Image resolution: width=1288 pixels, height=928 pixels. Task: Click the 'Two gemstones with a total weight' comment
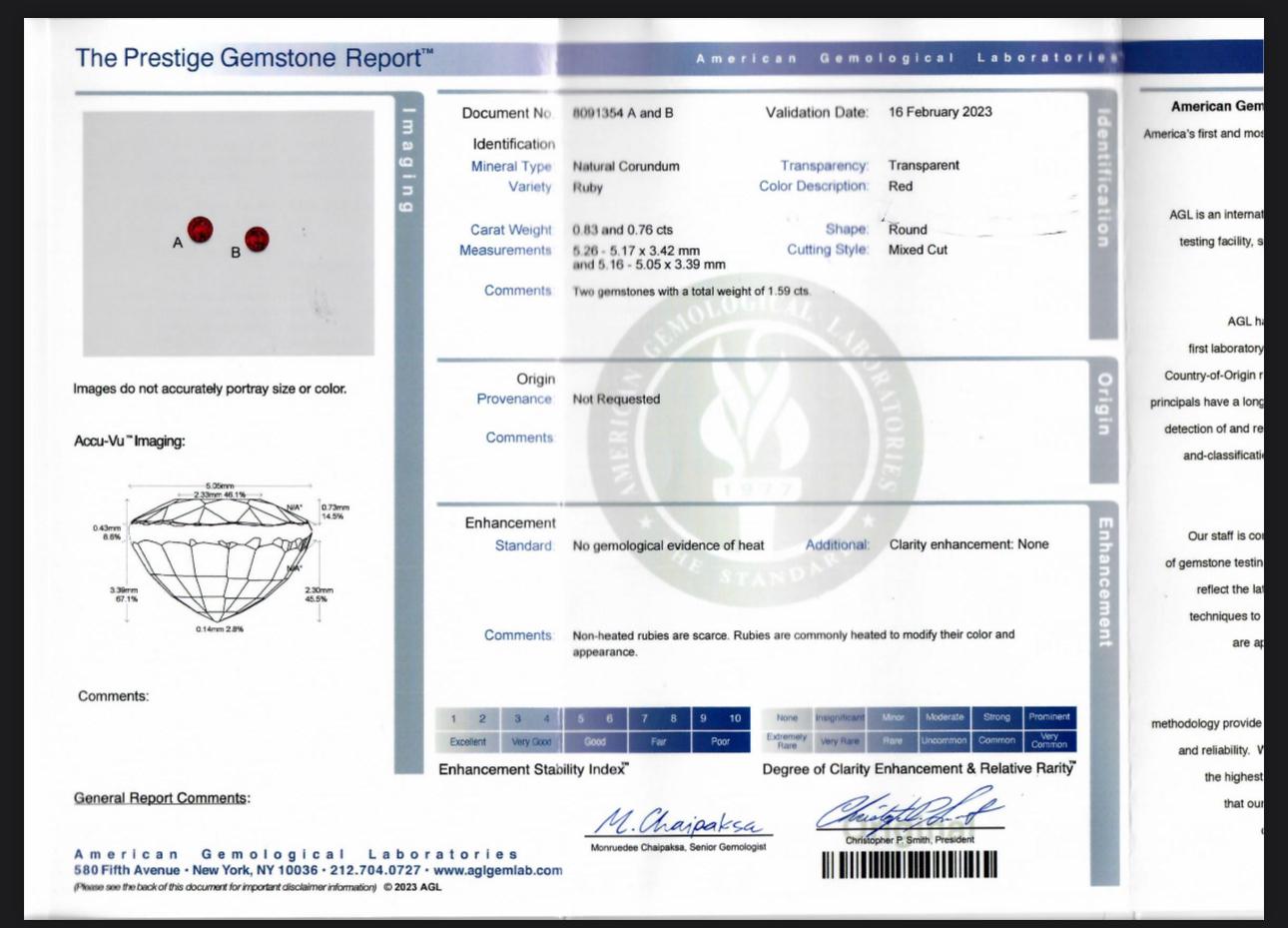pyautogui.click(x=692, y=292)
